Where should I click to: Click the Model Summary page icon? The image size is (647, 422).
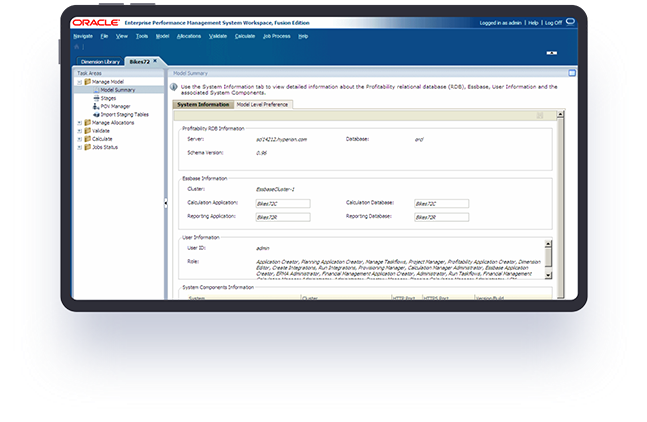pyautogui.click(x=97, y=90)
